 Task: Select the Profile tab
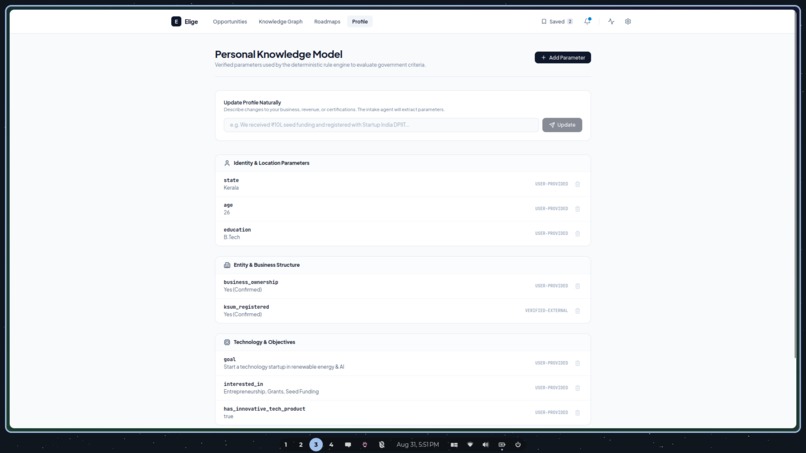click(360, 22)
